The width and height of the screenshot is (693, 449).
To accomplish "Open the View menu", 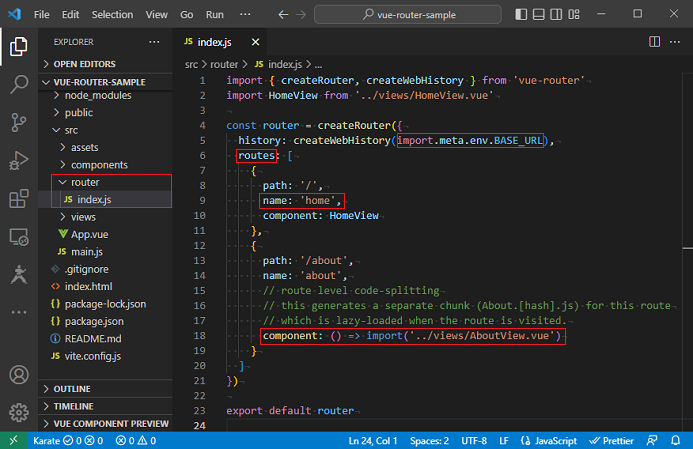I will [156, 15].
